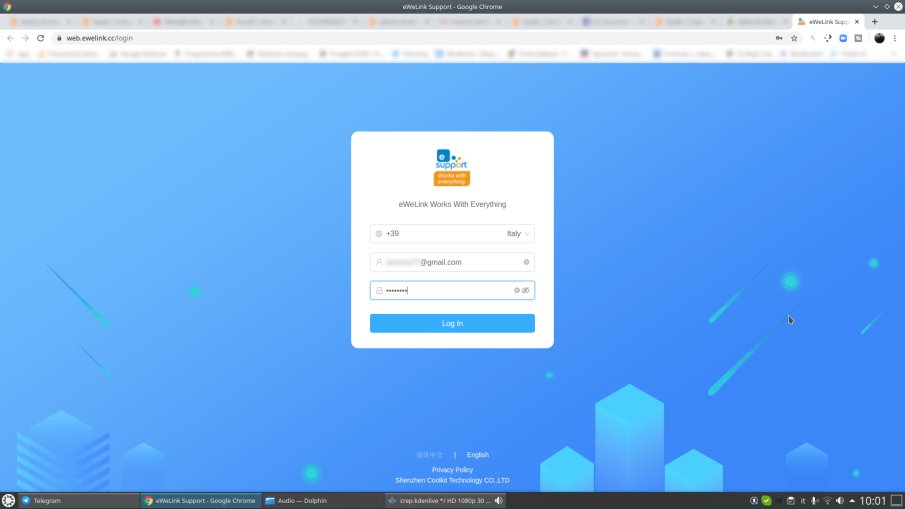Click the Log In button

click(452, 323)
